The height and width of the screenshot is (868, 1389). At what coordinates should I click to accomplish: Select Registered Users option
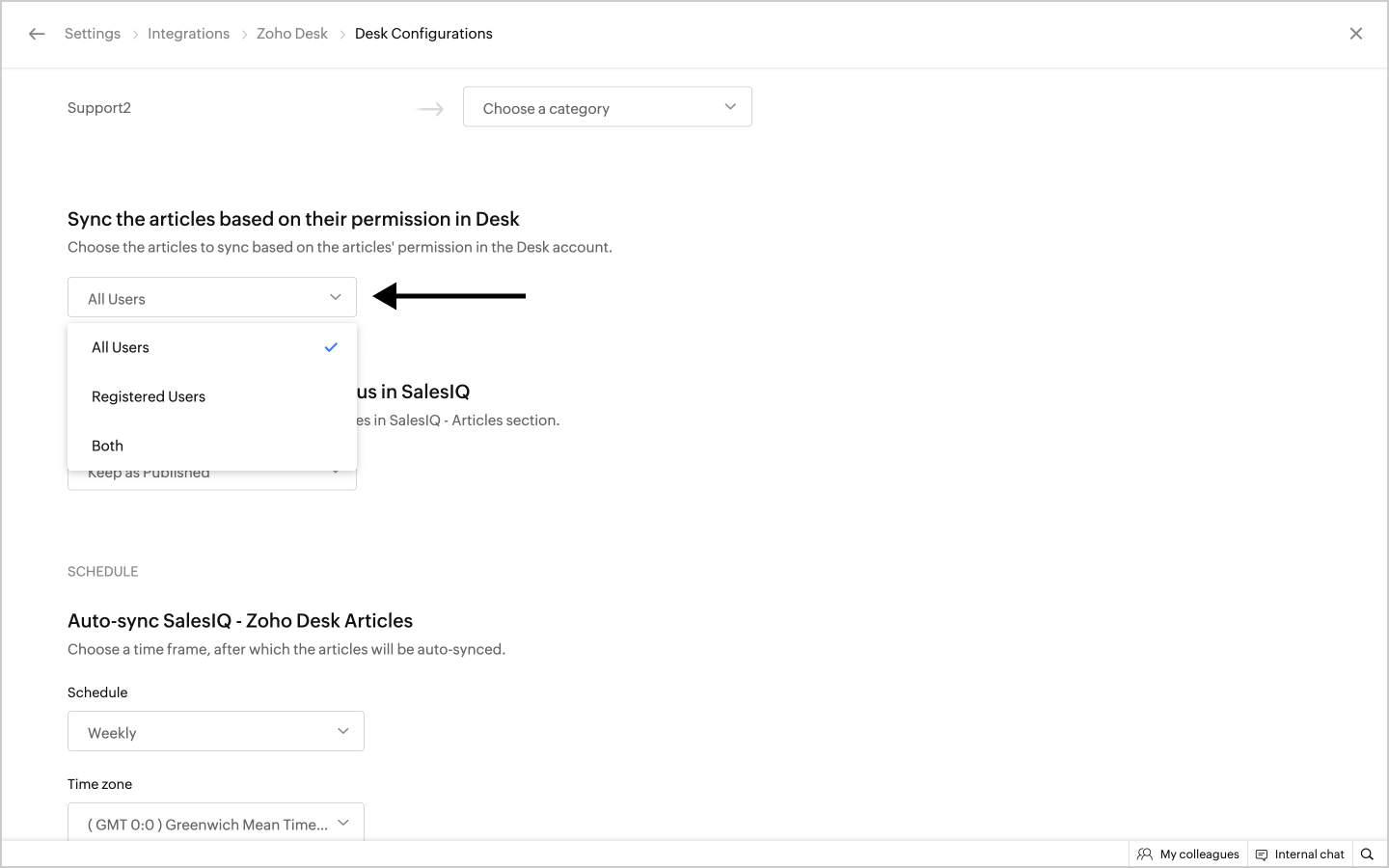212,396
